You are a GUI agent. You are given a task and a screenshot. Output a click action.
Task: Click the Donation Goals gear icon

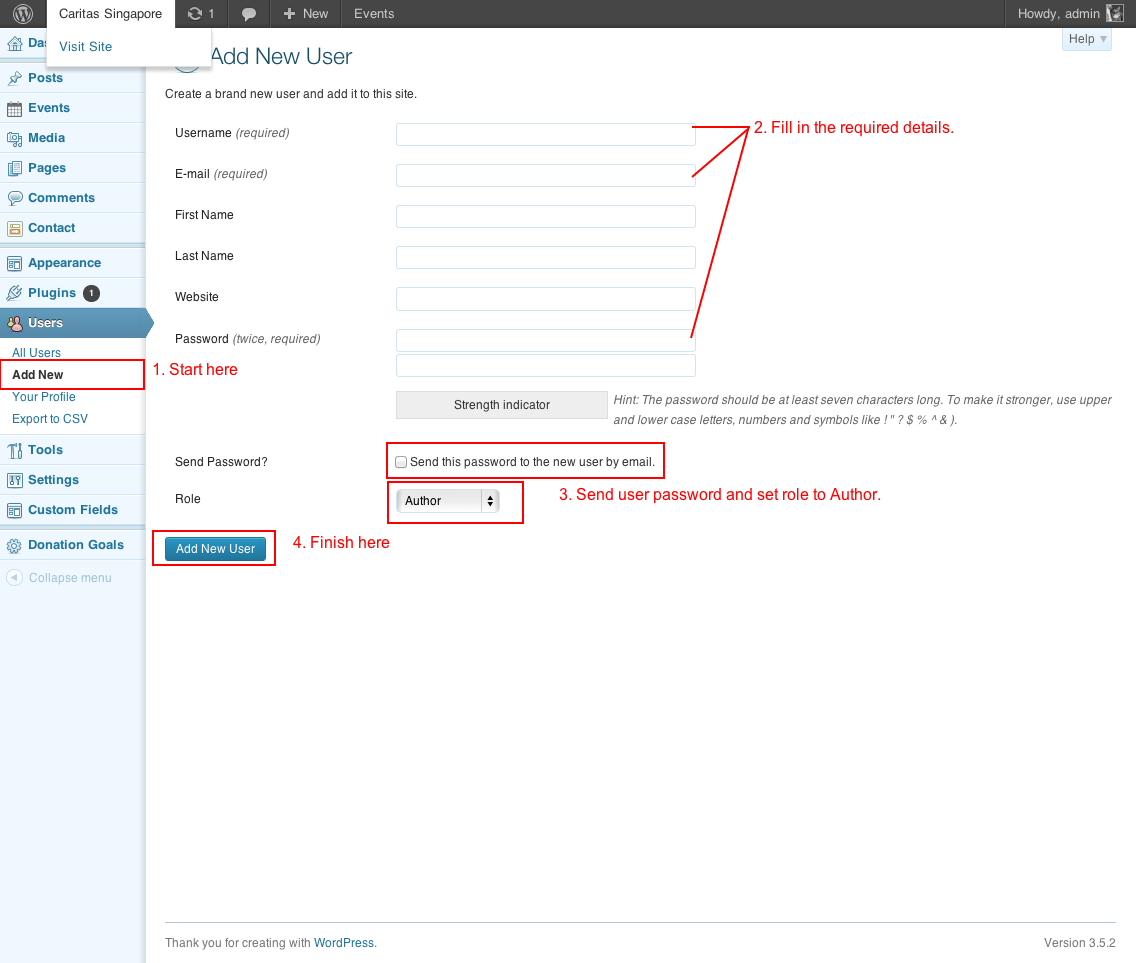(x=14, y=546)
